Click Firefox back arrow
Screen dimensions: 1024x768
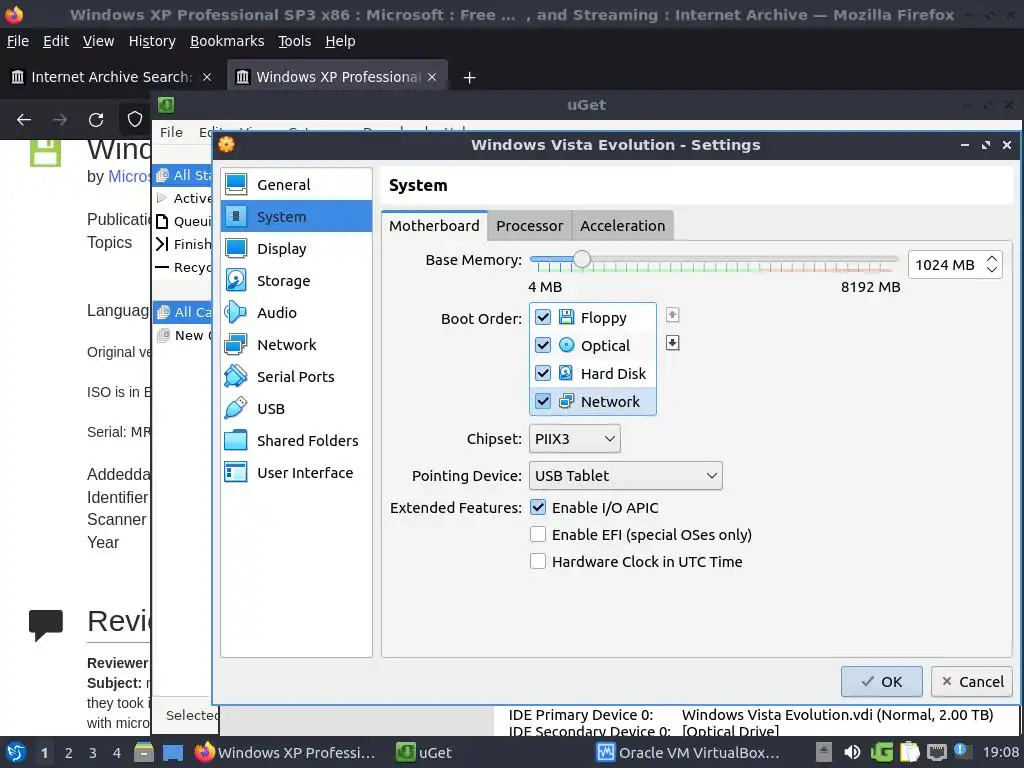[24, 120]
